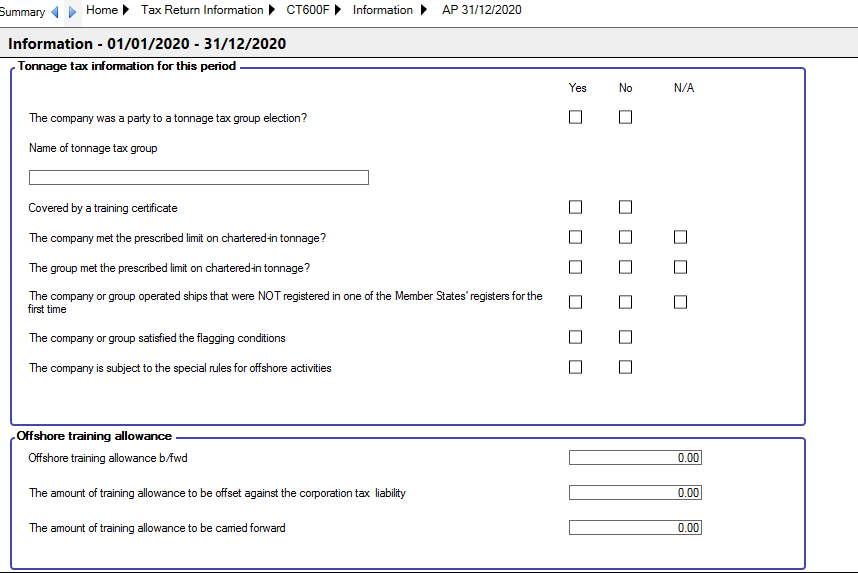Open the Summary link
This screenshot has width=858, height=573.
[22, 12]
